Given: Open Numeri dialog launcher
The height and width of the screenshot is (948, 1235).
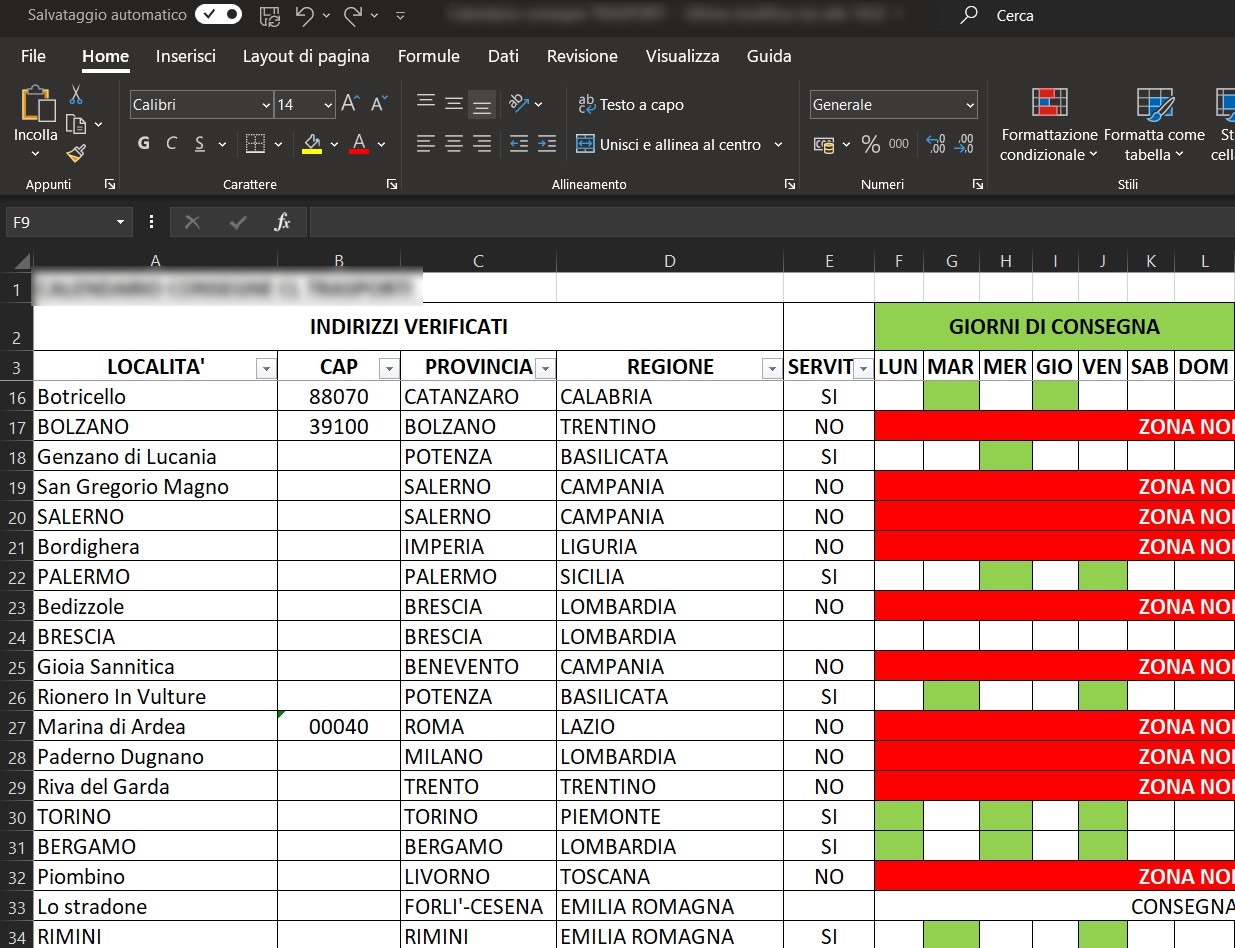Looking at the screenshot, I should [978, 184].
